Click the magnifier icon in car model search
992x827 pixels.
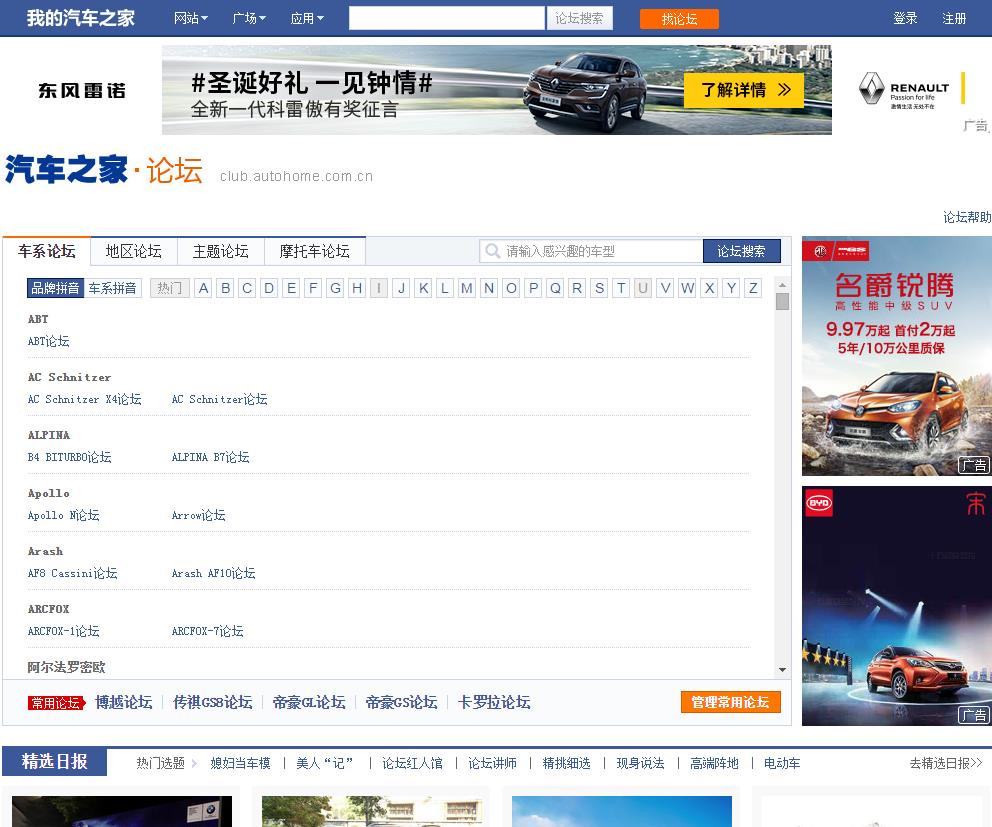pyautogui.click(x=492, y=251)
